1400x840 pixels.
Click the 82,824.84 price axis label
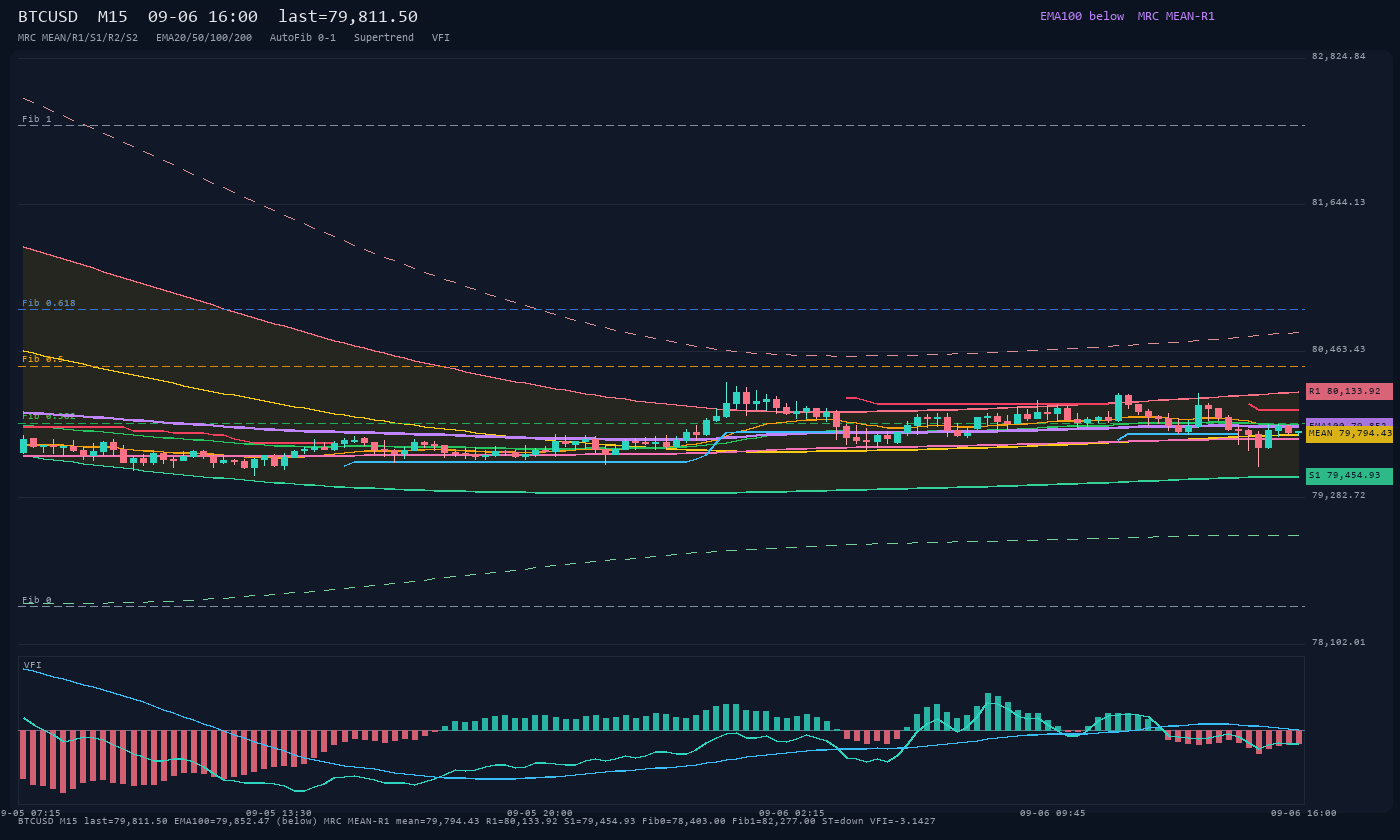point(1338,56)
